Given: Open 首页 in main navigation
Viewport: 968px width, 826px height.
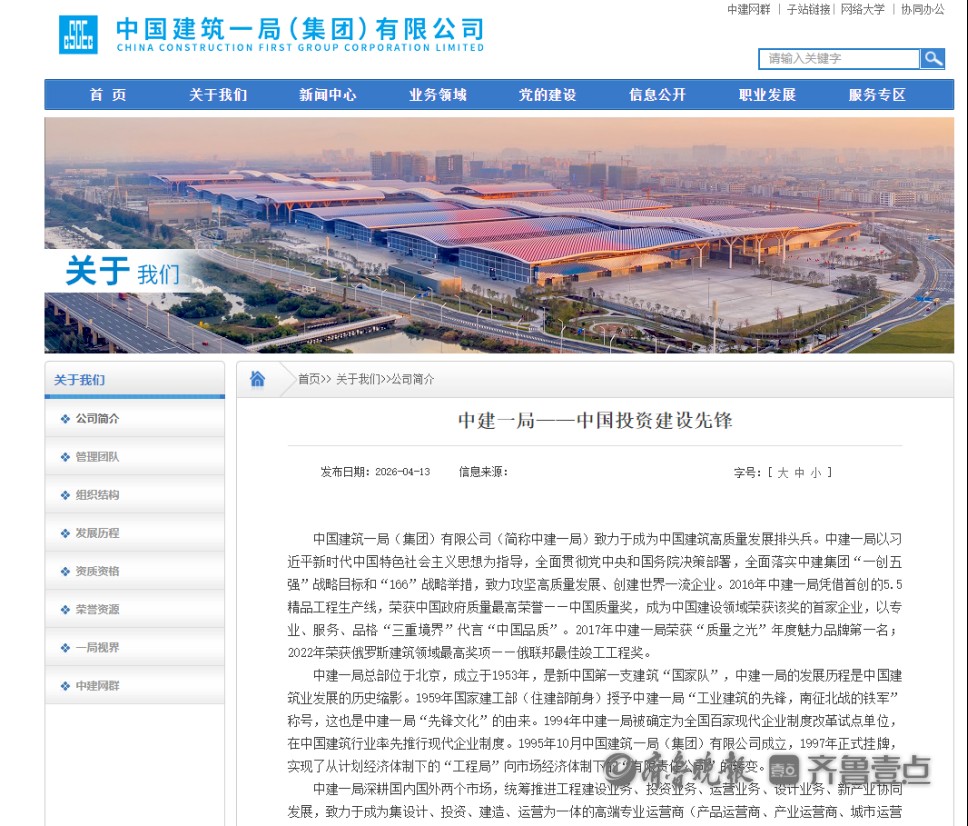Looking at the screenshot, I should 108,95.
